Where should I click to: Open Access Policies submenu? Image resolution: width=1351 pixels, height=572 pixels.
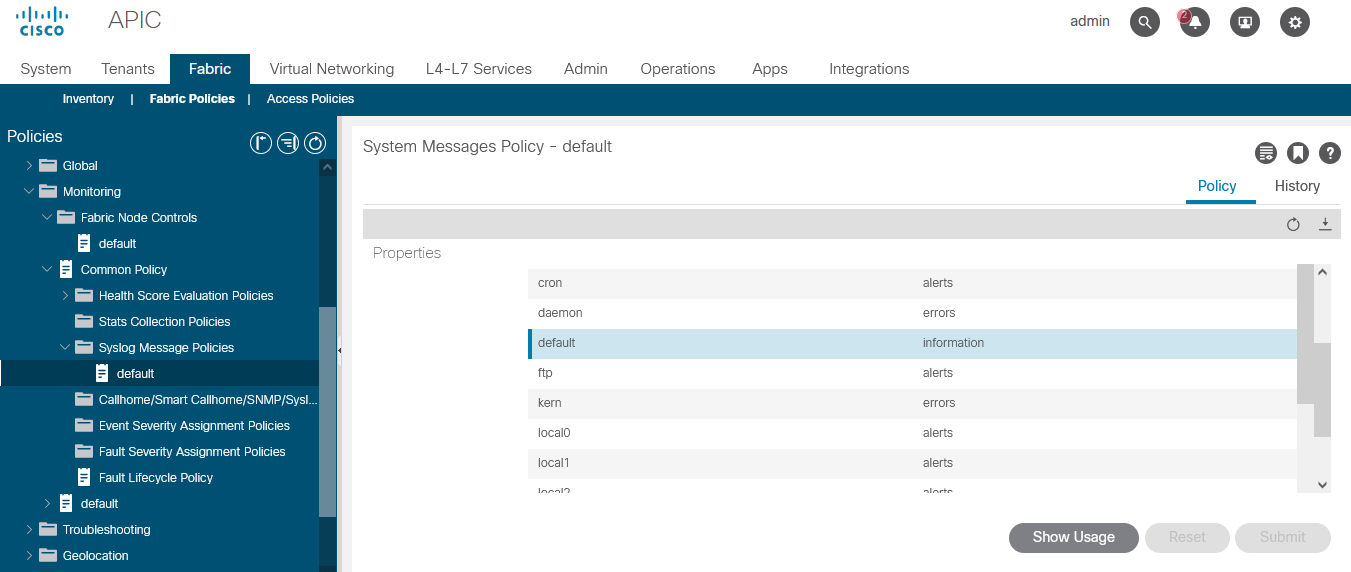point(310,99)
